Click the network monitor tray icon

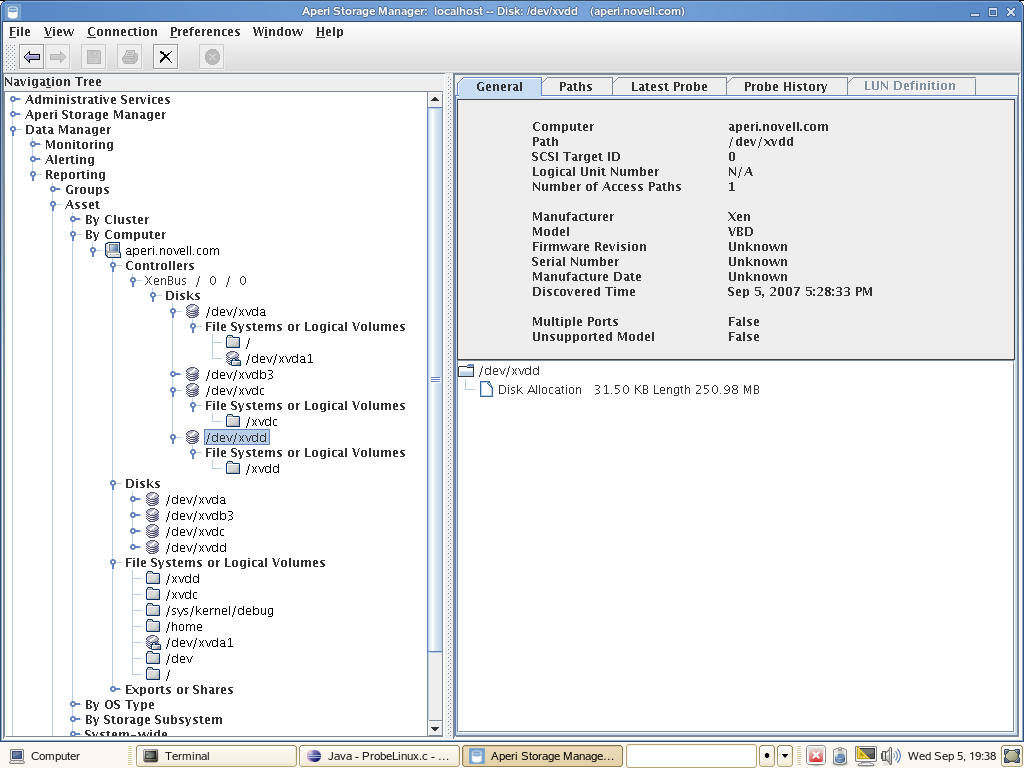[866, 756]
